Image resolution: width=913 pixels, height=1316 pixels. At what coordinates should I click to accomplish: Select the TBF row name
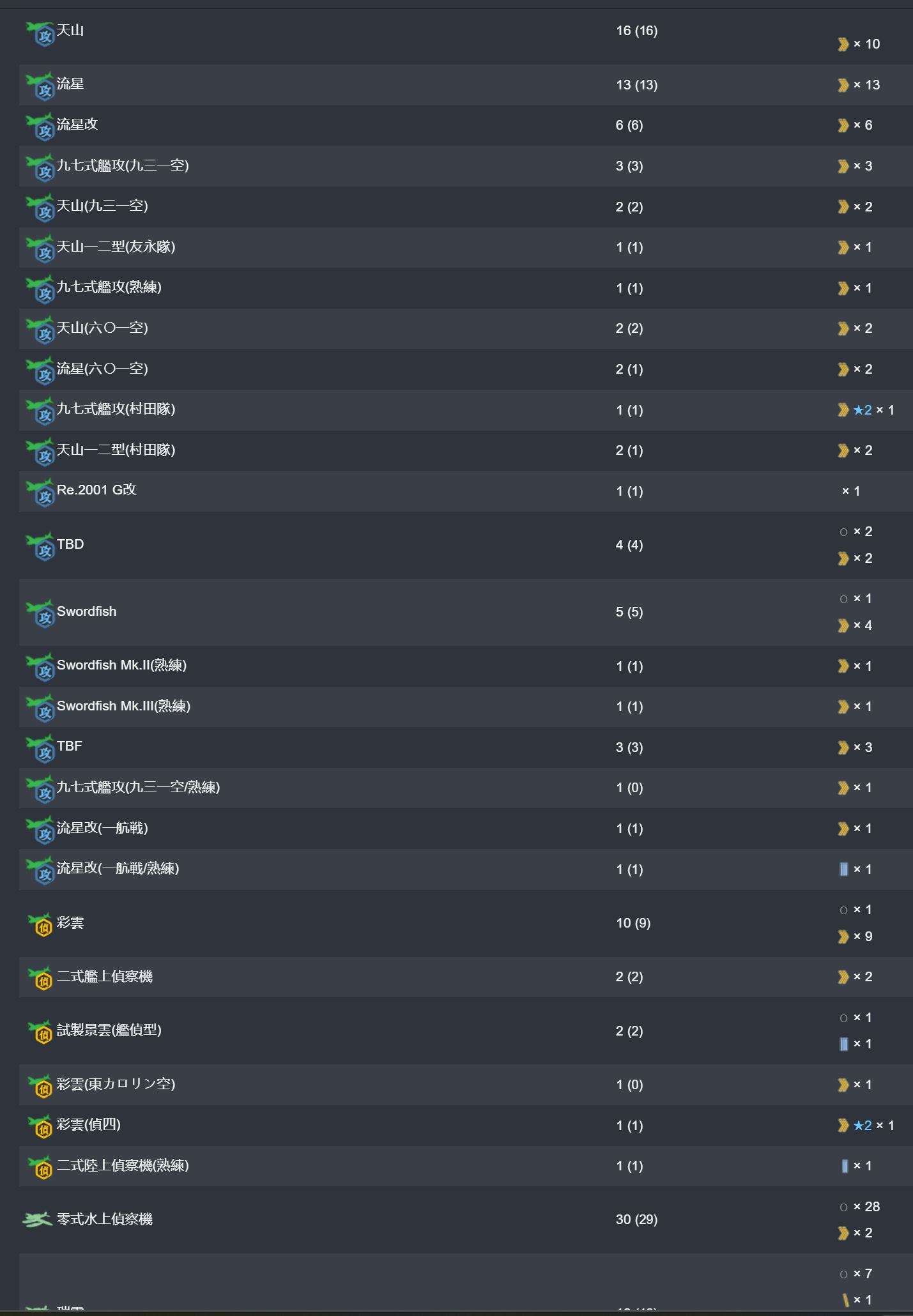(70, 746)
